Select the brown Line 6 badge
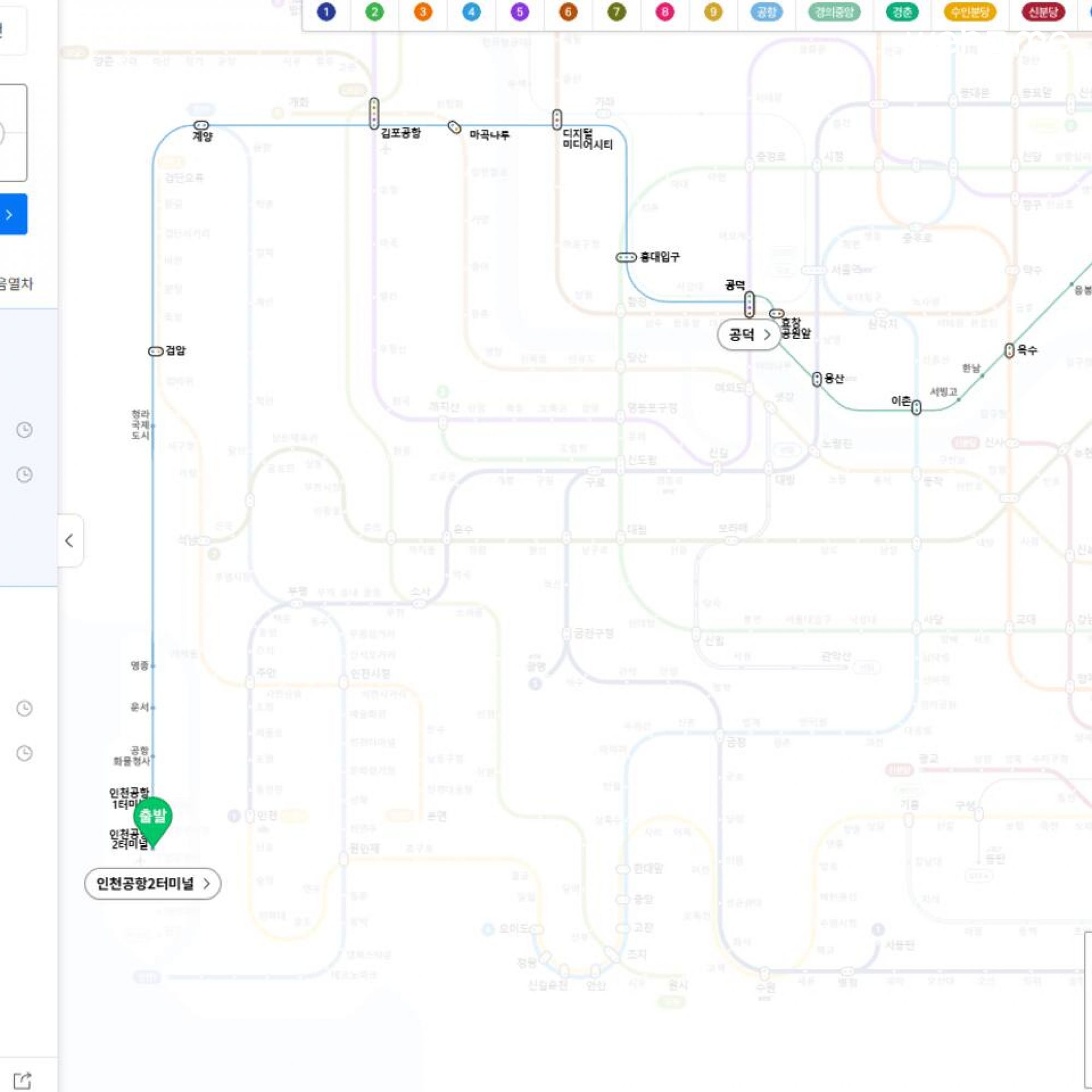The height and width of the screenshot is (1092, 1092). click(568, 12)
